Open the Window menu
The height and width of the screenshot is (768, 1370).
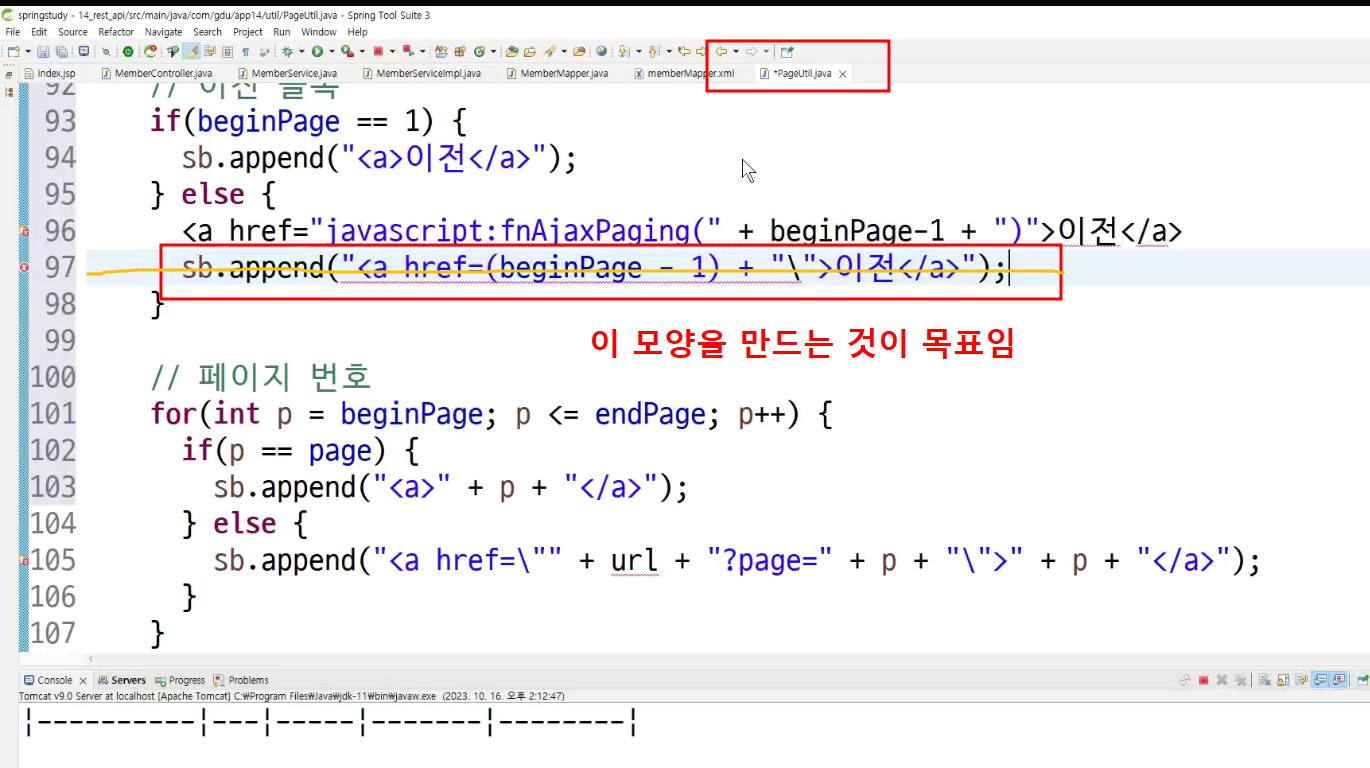pyautogui.click(x=319, y=32)
